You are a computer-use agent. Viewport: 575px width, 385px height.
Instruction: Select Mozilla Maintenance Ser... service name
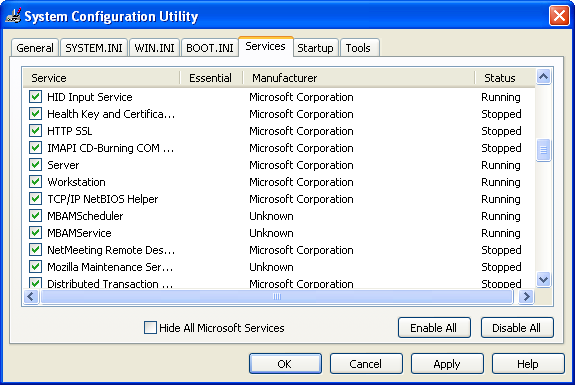pos(110,267)
